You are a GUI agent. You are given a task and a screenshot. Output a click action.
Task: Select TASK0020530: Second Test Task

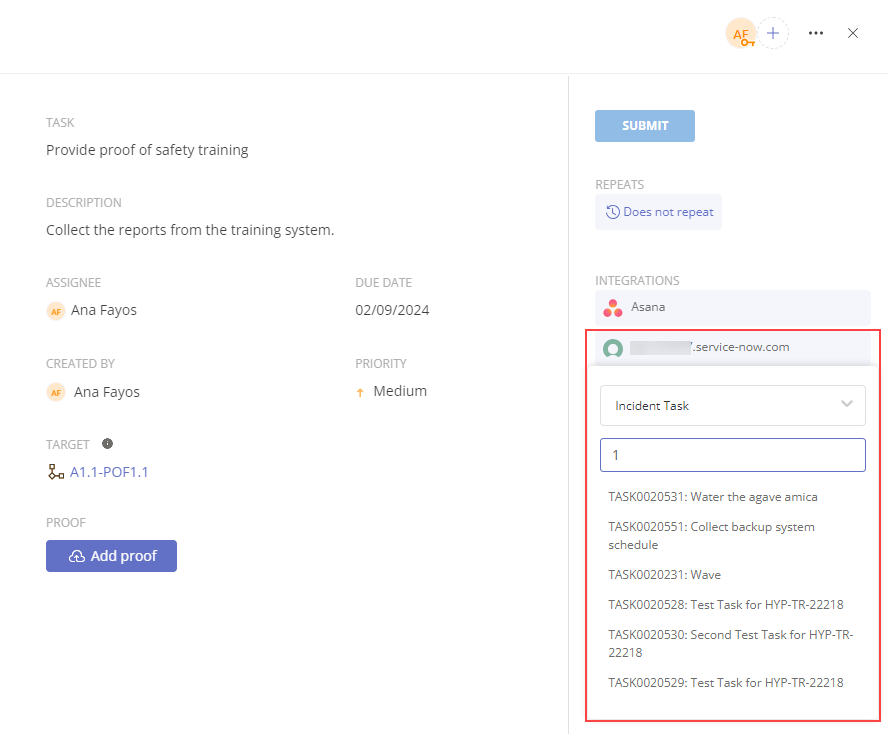click(731, 643)
